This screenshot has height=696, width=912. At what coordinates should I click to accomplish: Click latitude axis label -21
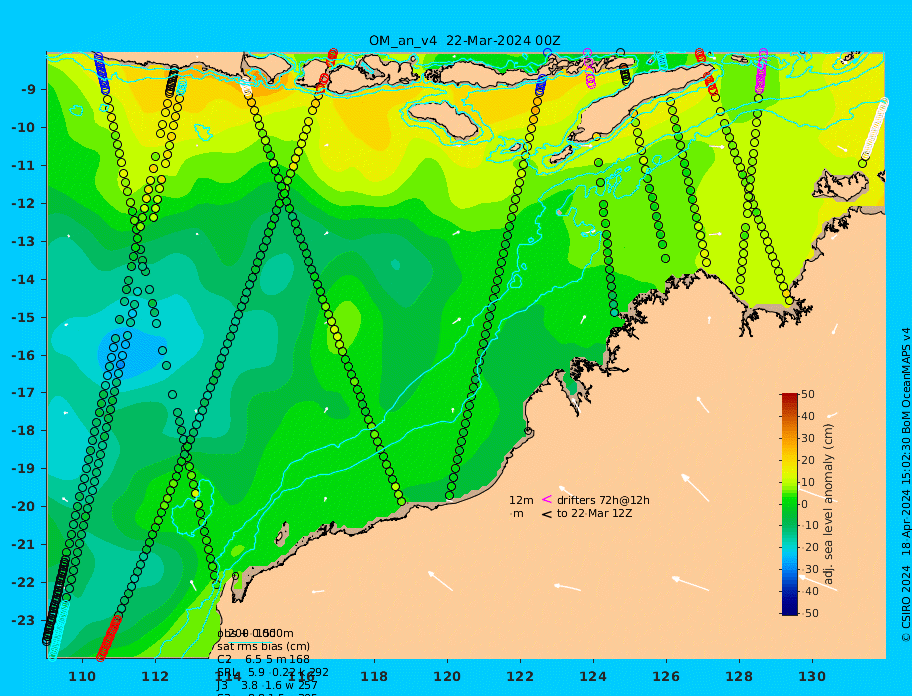coord(24,544)
